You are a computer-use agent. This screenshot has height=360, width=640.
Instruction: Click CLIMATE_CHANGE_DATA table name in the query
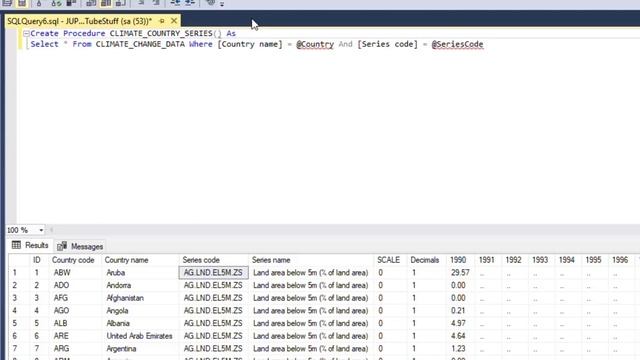(x=140, y=44)
